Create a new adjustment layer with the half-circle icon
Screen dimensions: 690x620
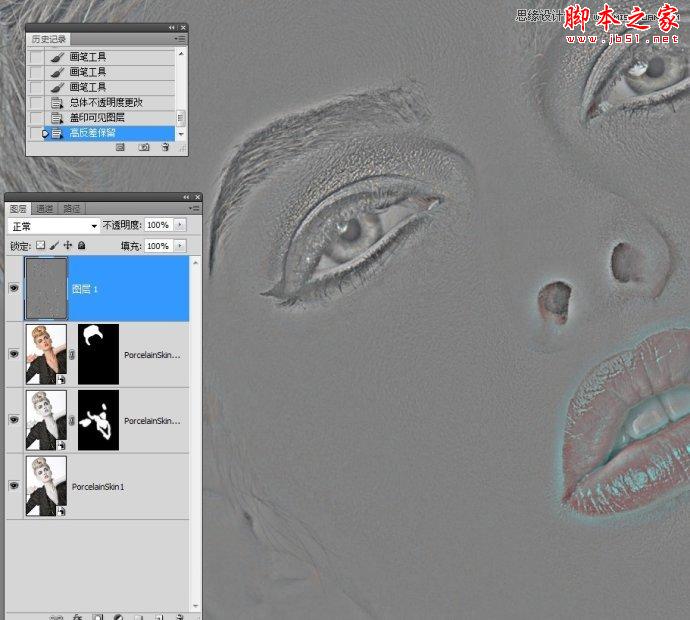(118, 617)
